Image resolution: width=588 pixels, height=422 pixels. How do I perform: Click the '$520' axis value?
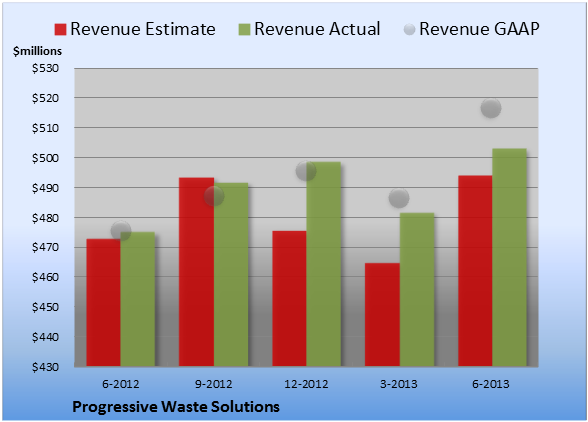(x=45, y=98)
